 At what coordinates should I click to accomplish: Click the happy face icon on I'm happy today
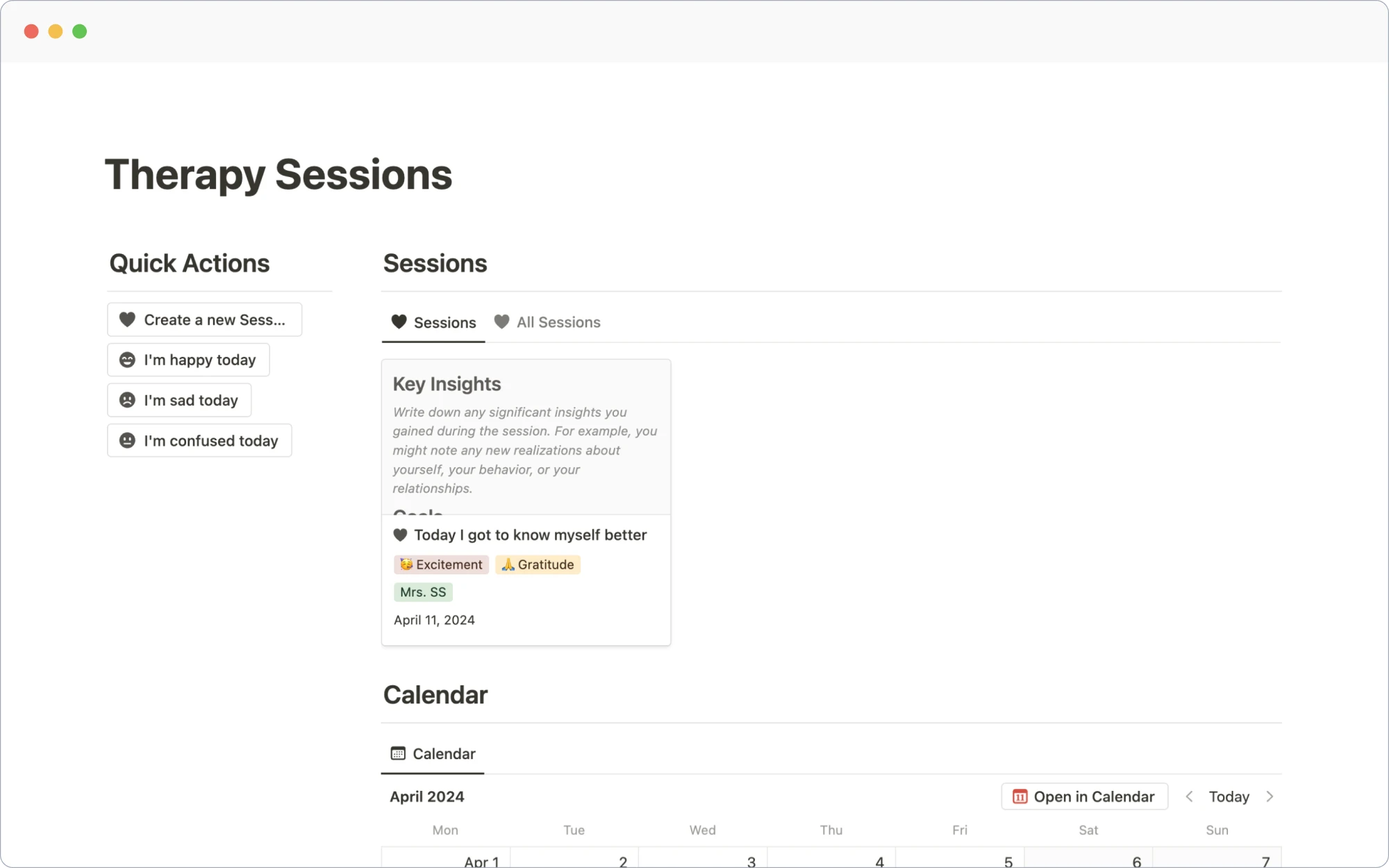(x=128, y=359)
